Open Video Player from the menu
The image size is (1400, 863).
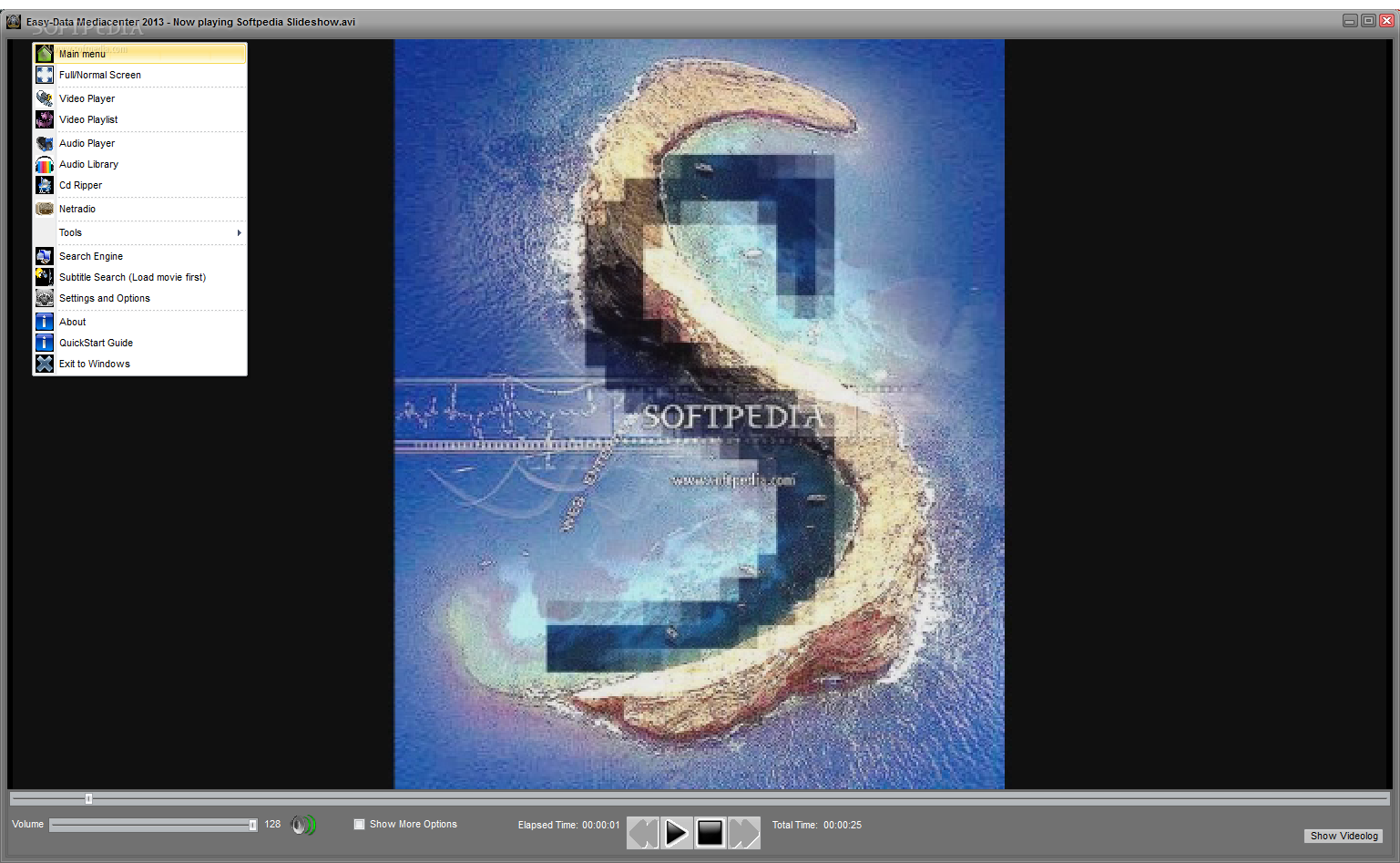pyautogui.click(x=140, y=98)
